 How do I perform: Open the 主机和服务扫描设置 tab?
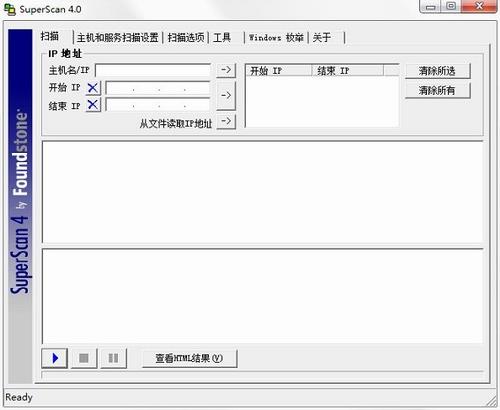pos(117,38)
